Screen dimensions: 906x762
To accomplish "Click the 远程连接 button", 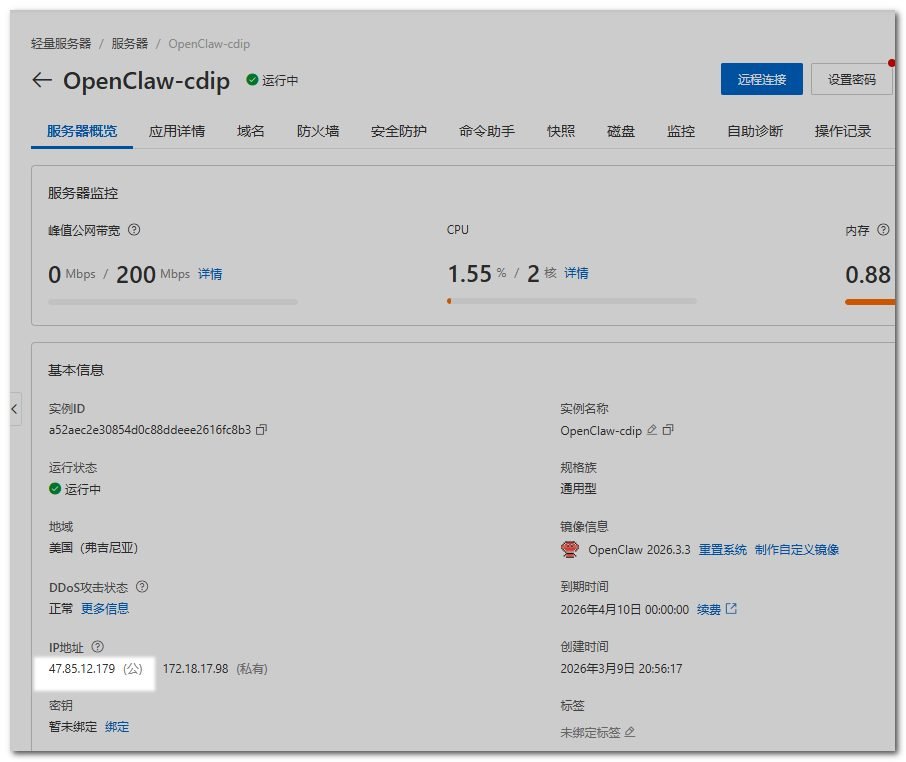I will point(762,79).
